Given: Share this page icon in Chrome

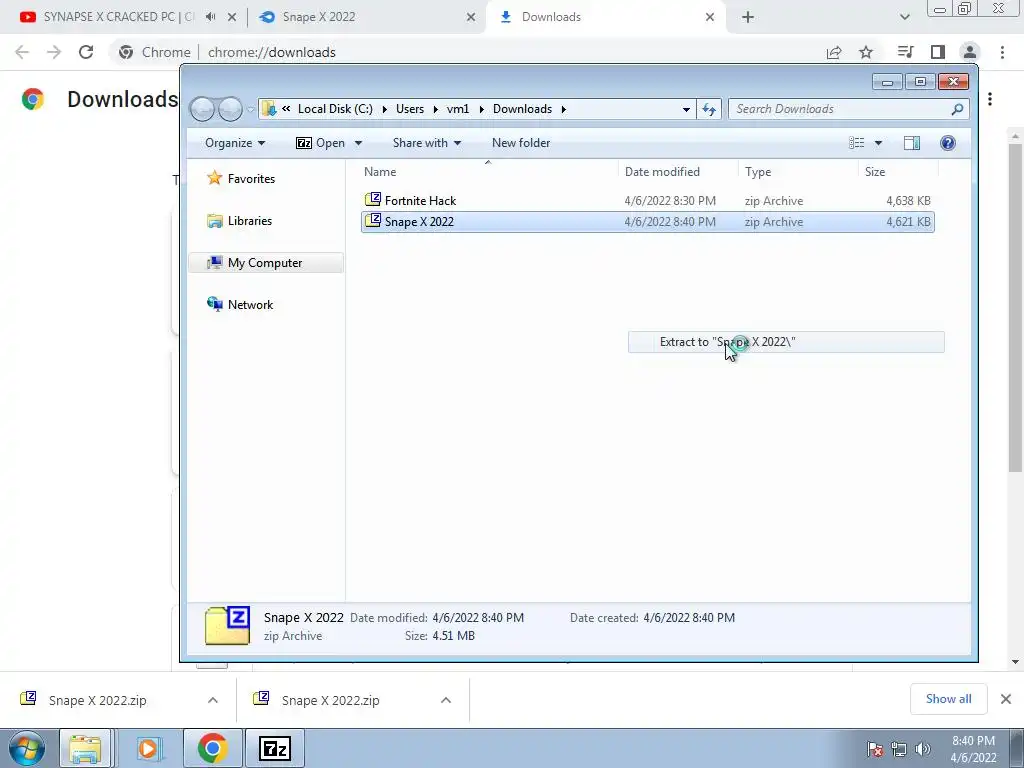Looking at the screenshot, I should point(834,52).
